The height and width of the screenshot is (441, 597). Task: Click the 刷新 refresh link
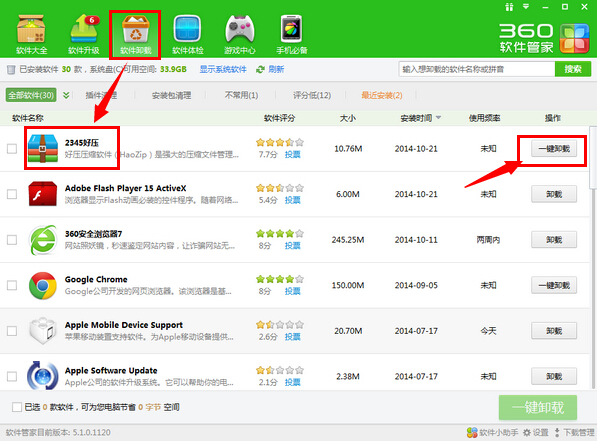276,69
